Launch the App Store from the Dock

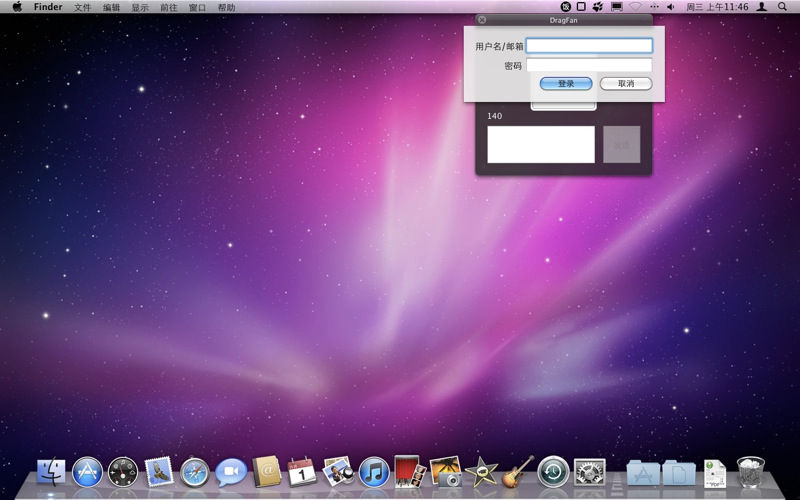pyautogui.click(x=87, y=471)
